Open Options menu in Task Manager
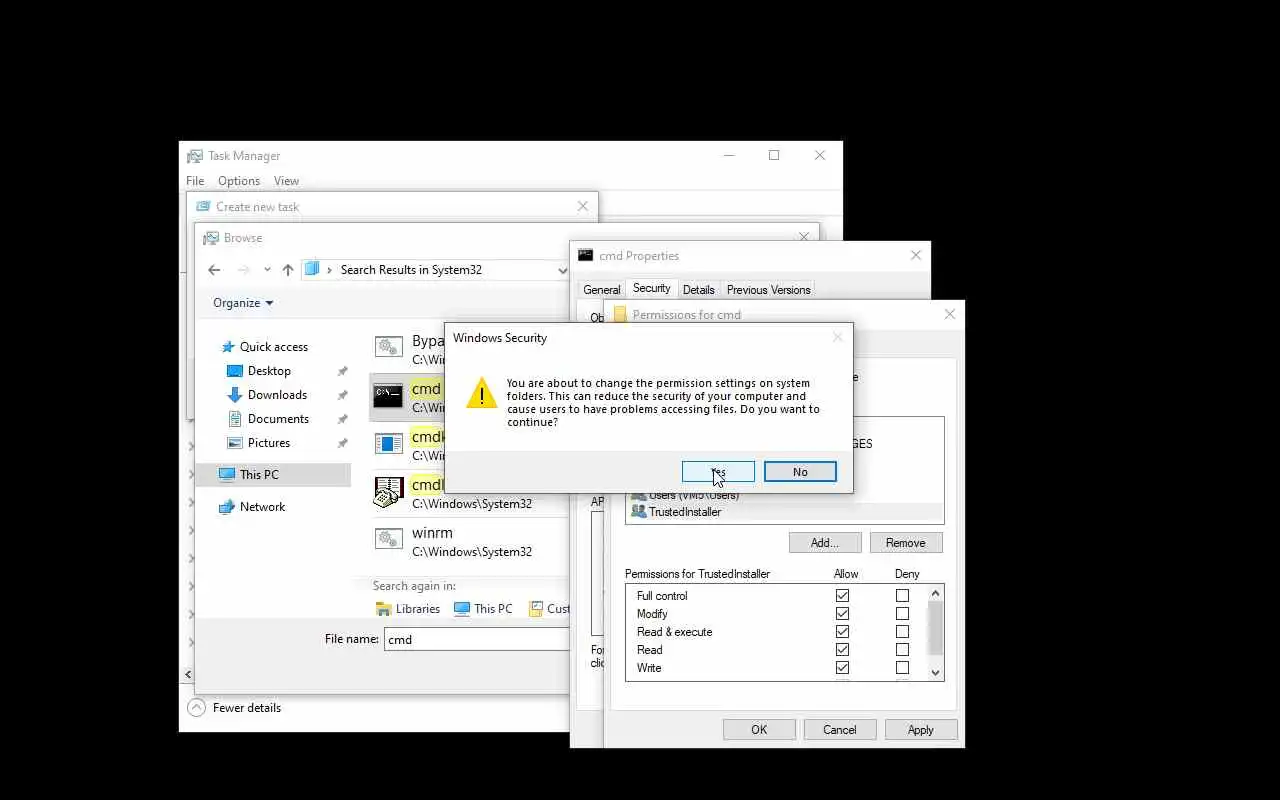1280x800 pixels. coord(239,181)
